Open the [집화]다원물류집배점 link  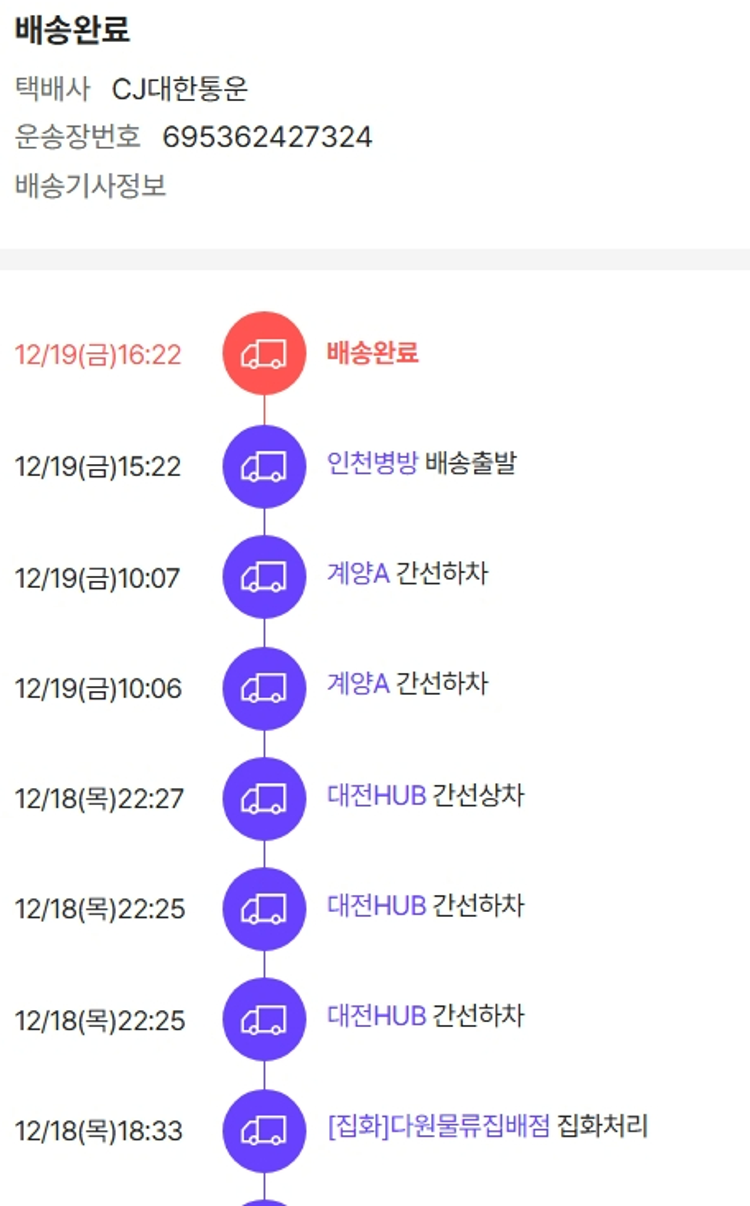point(438,1127)
